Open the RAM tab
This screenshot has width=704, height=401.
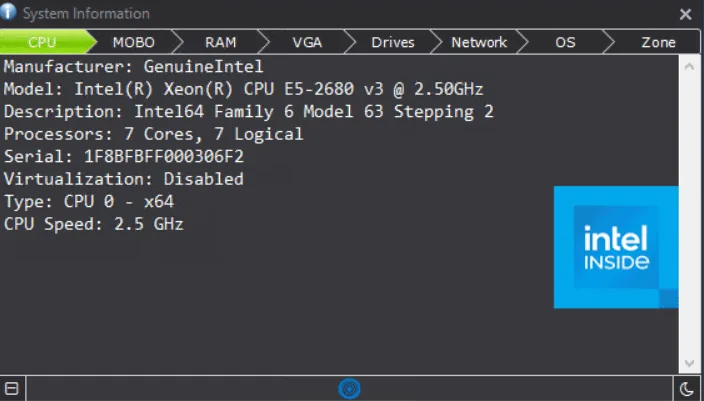220,42
